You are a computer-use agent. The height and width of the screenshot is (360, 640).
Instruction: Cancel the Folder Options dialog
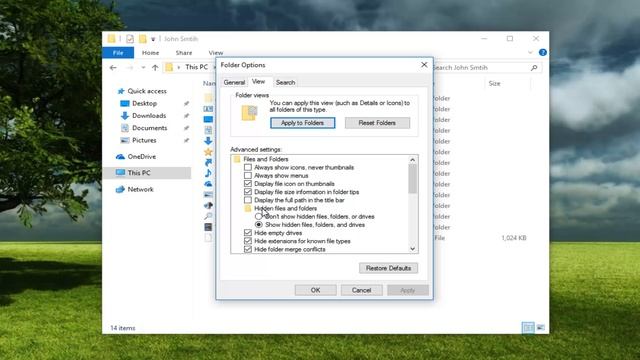pos(361,290)
